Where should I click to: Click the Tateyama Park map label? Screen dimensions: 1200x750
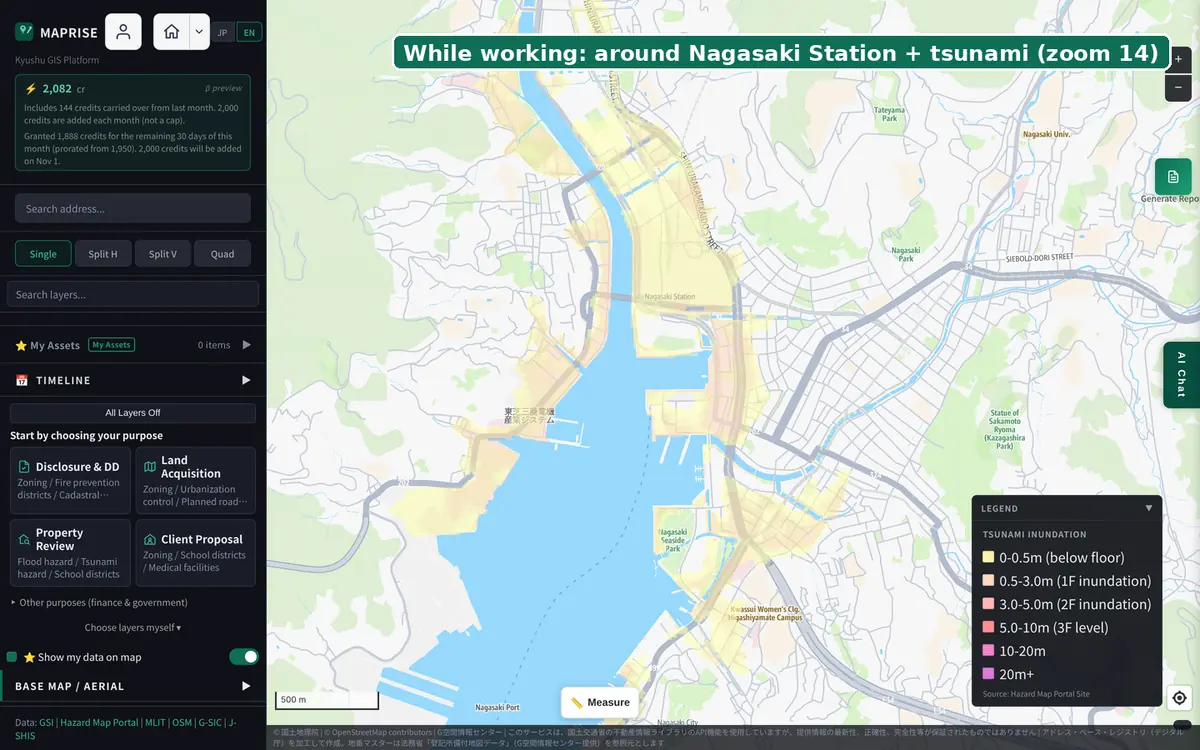889,114
